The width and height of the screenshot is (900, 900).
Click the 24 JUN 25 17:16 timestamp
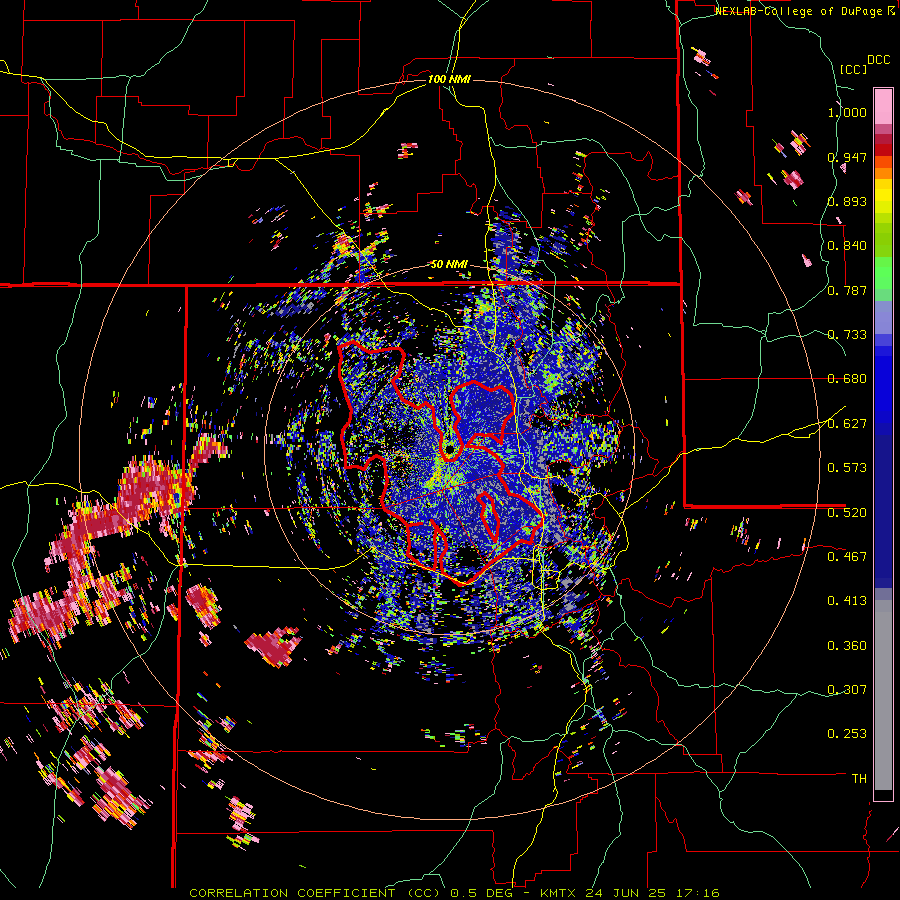[x=653, y=893]
